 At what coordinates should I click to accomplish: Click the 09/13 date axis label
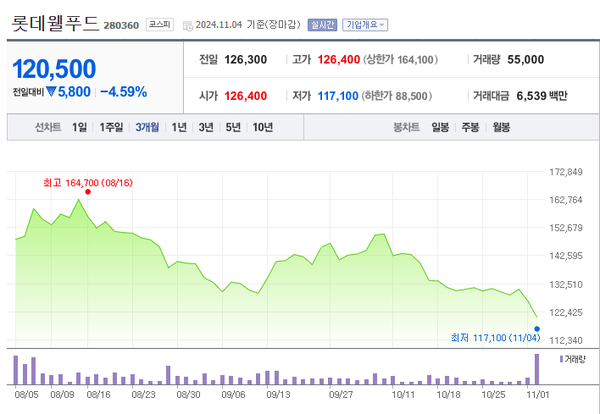[278, 394]
